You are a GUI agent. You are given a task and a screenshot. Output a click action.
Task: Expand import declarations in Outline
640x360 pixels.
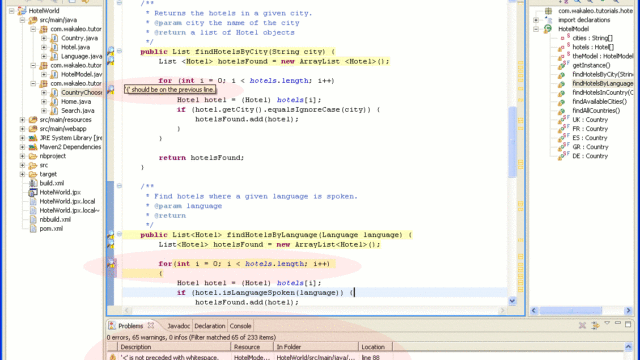tap(536, 20)
